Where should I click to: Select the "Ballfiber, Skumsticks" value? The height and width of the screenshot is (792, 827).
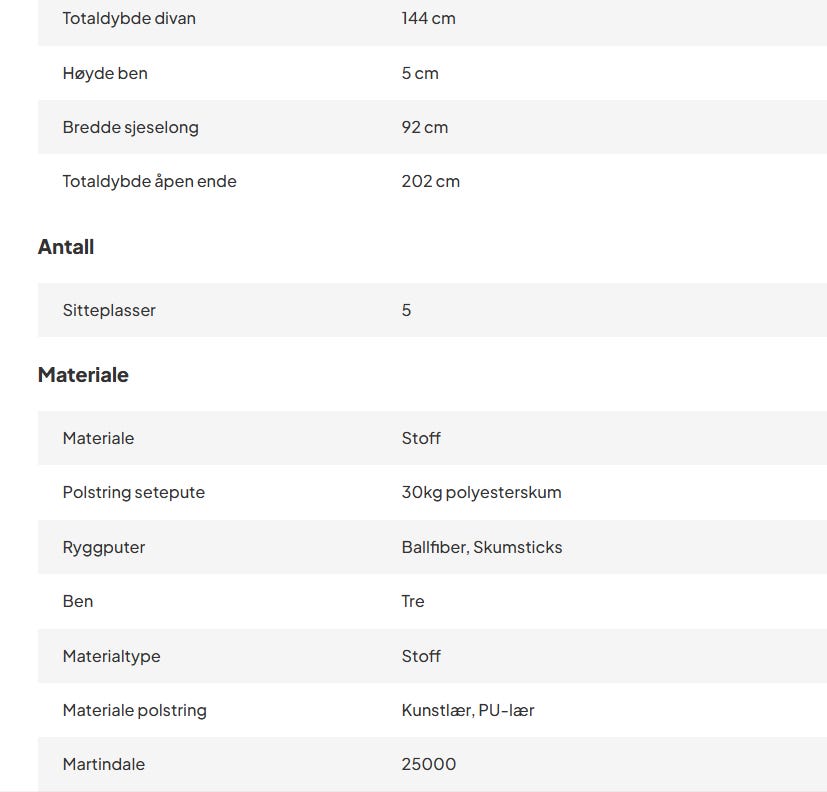[x=481, y=547]
